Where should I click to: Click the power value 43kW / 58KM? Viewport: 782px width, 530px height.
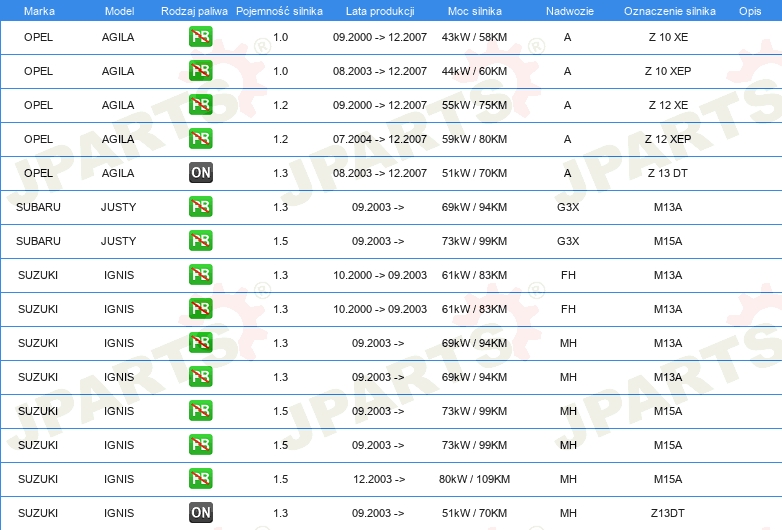pyautogui.click(x=474, y=37)
